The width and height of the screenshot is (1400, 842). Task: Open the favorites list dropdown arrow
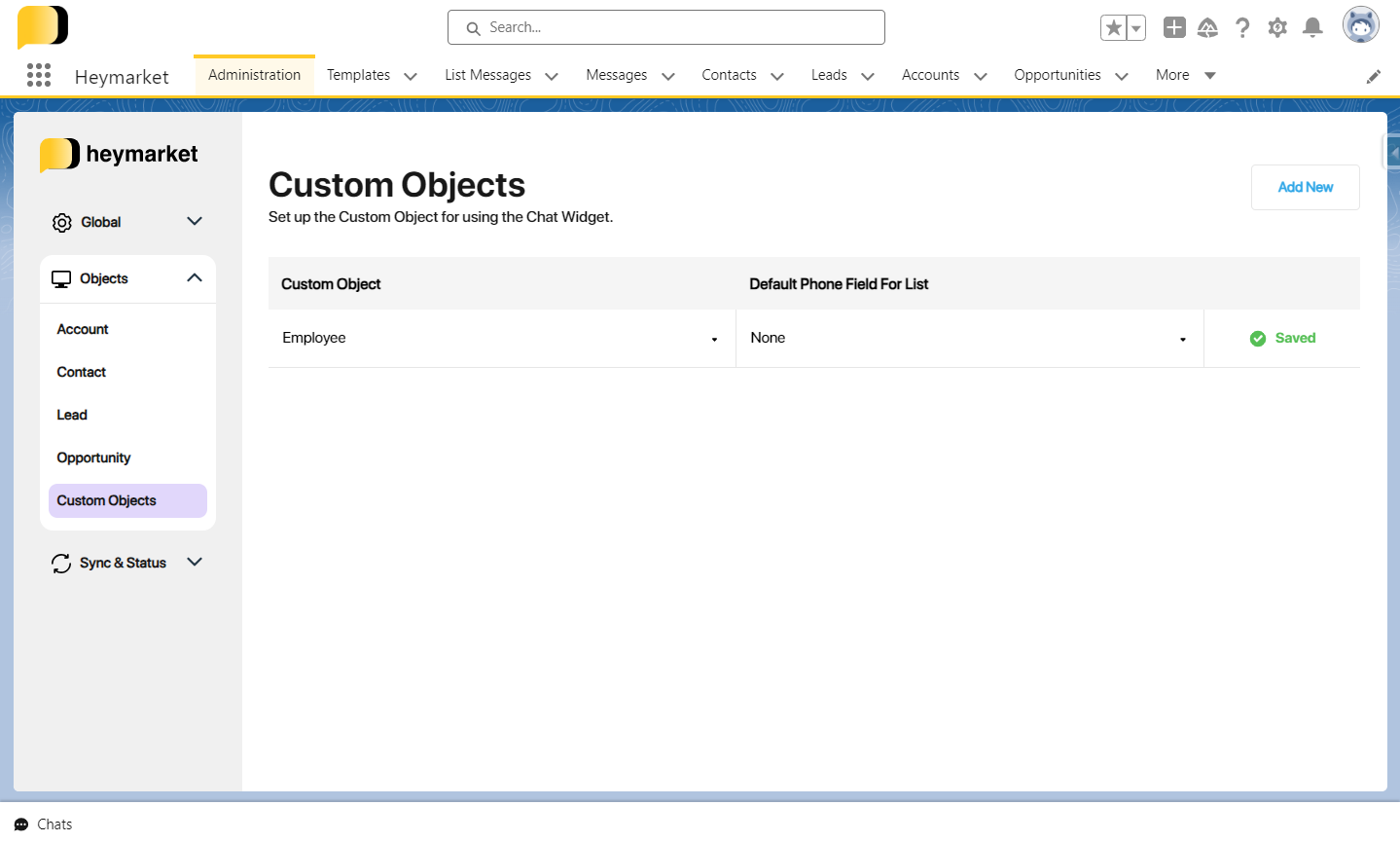(1136, 28)
